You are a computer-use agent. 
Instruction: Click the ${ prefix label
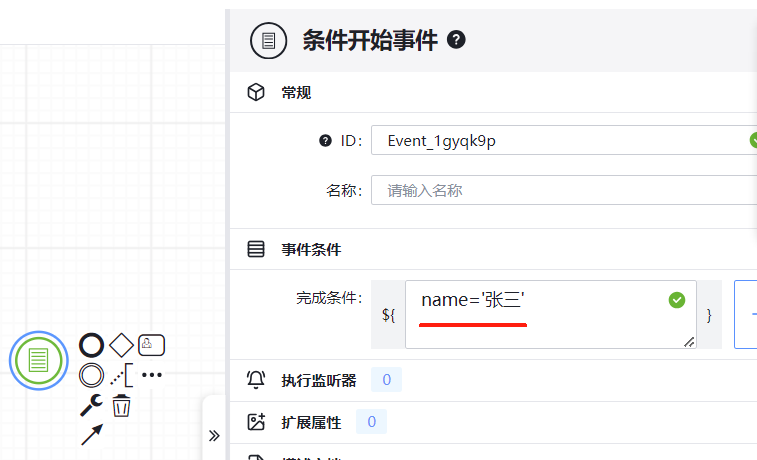click(x=389, y=315)
